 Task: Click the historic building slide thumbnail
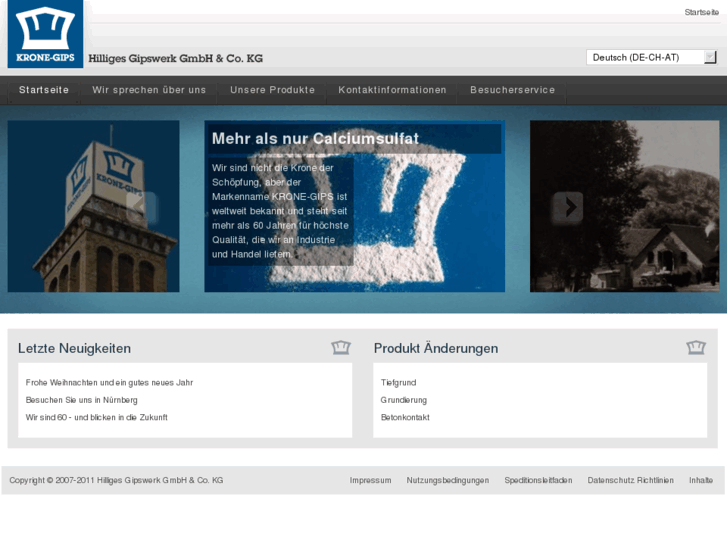[625, 206]
